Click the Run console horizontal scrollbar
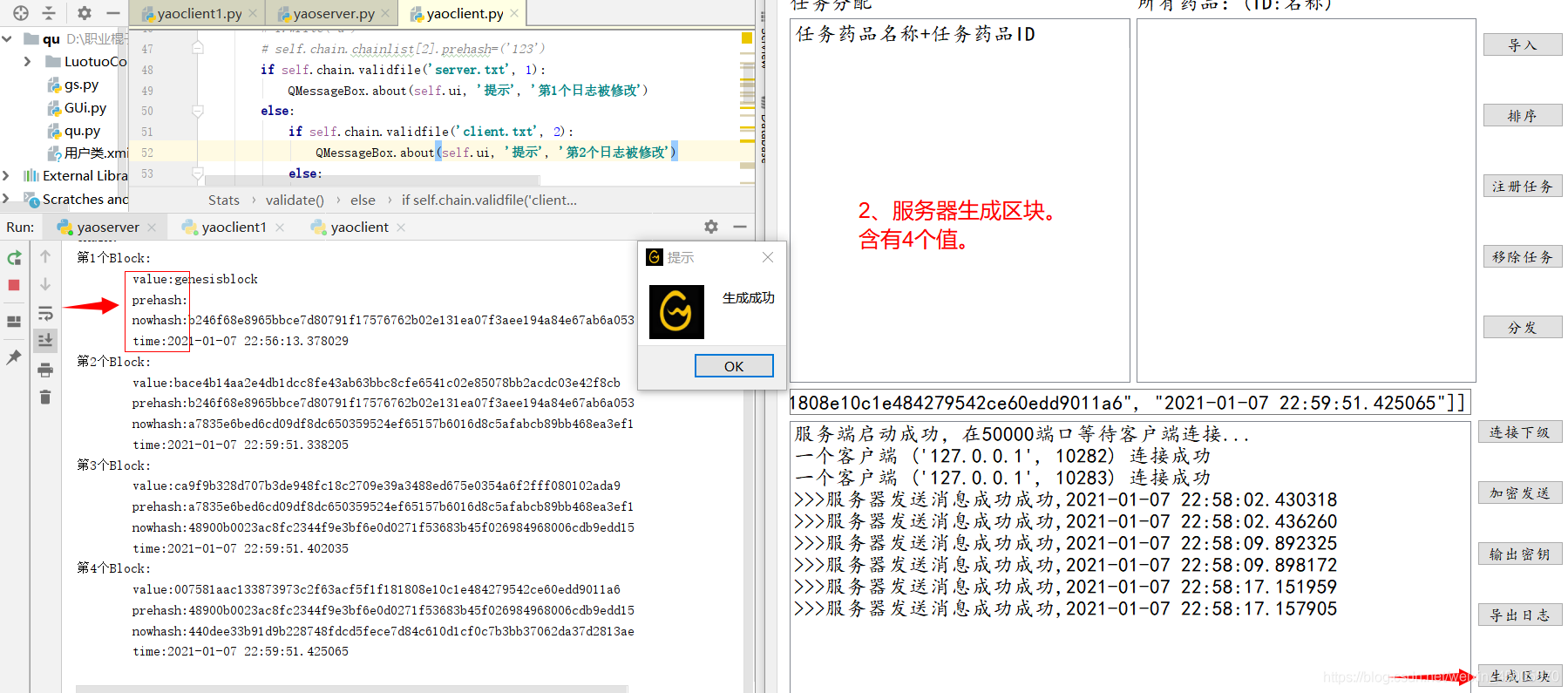Image resolution: width=1568 pixels, height=693 pixels. click(x=351, y=689)
